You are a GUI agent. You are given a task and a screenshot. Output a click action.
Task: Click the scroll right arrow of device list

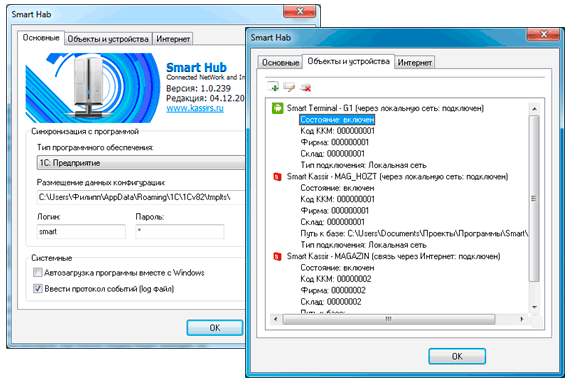pyautogui.click(x=522, y=319)
